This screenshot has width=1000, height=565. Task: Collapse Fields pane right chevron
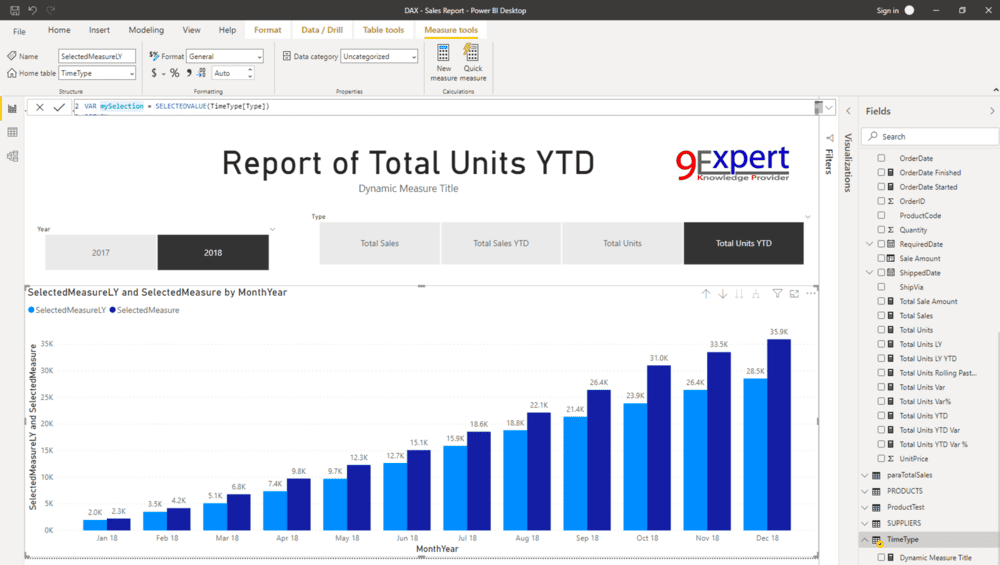pos(992,111)
